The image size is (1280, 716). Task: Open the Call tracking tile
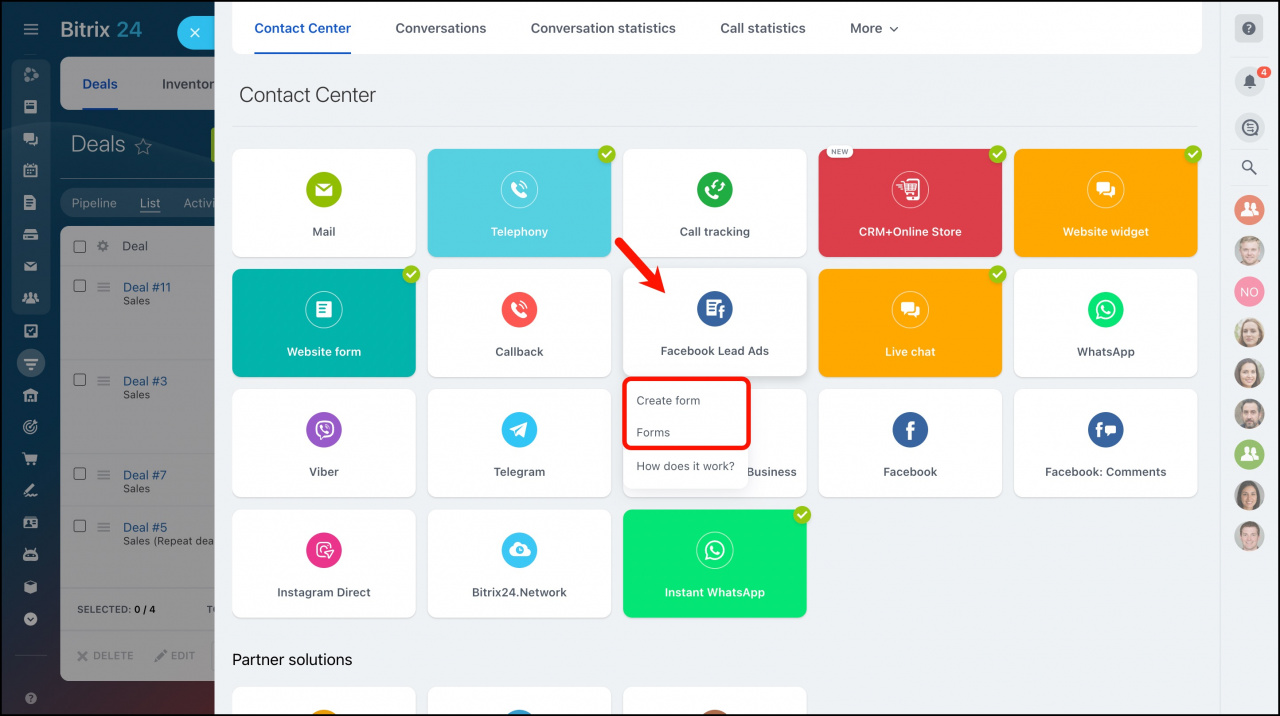point(715,203)
